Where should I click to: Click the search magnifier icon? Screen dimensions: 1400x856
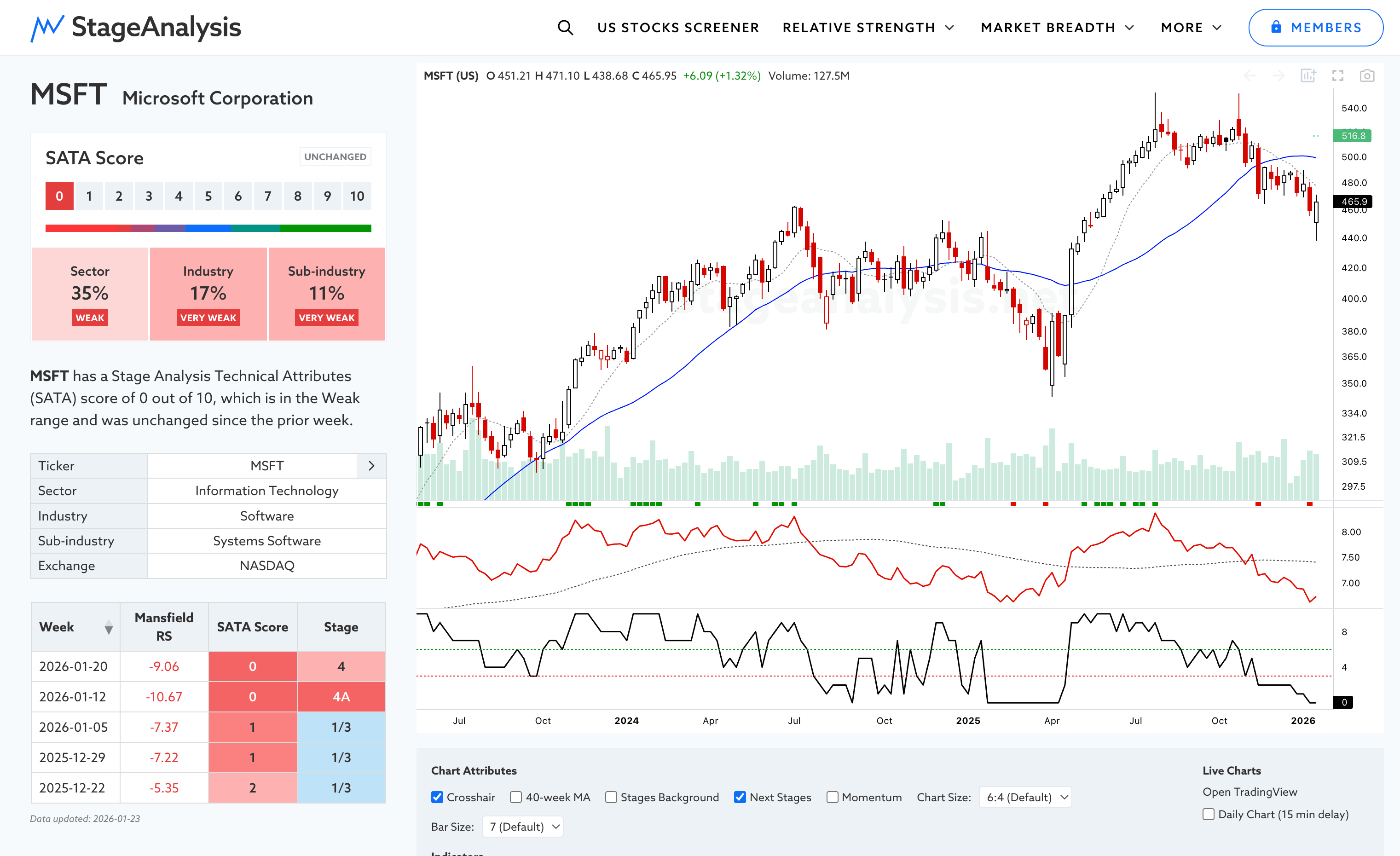pyautogui.click(x=565, y=27)
